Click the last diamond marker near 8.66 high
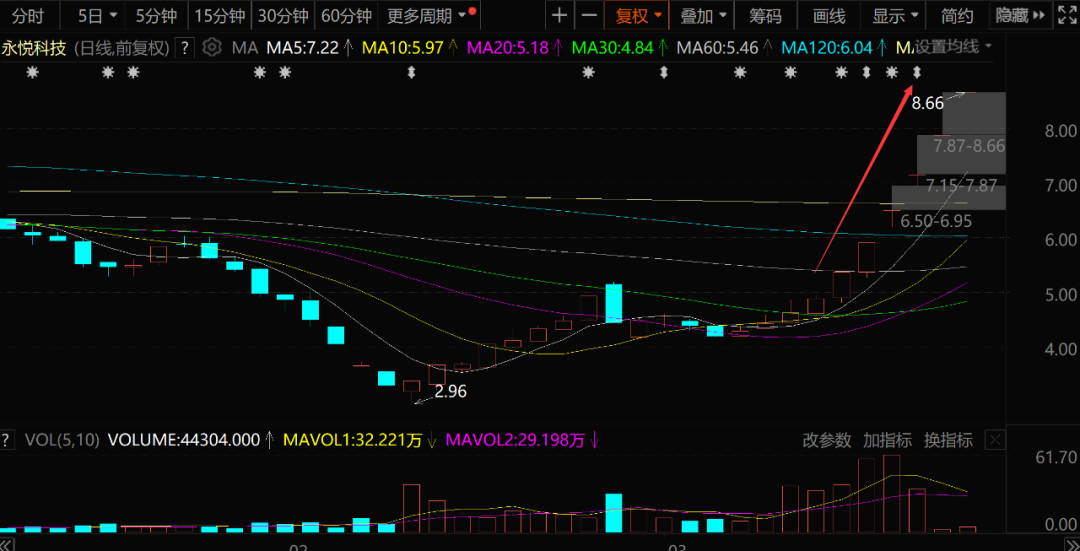 [x=917, y=72]
